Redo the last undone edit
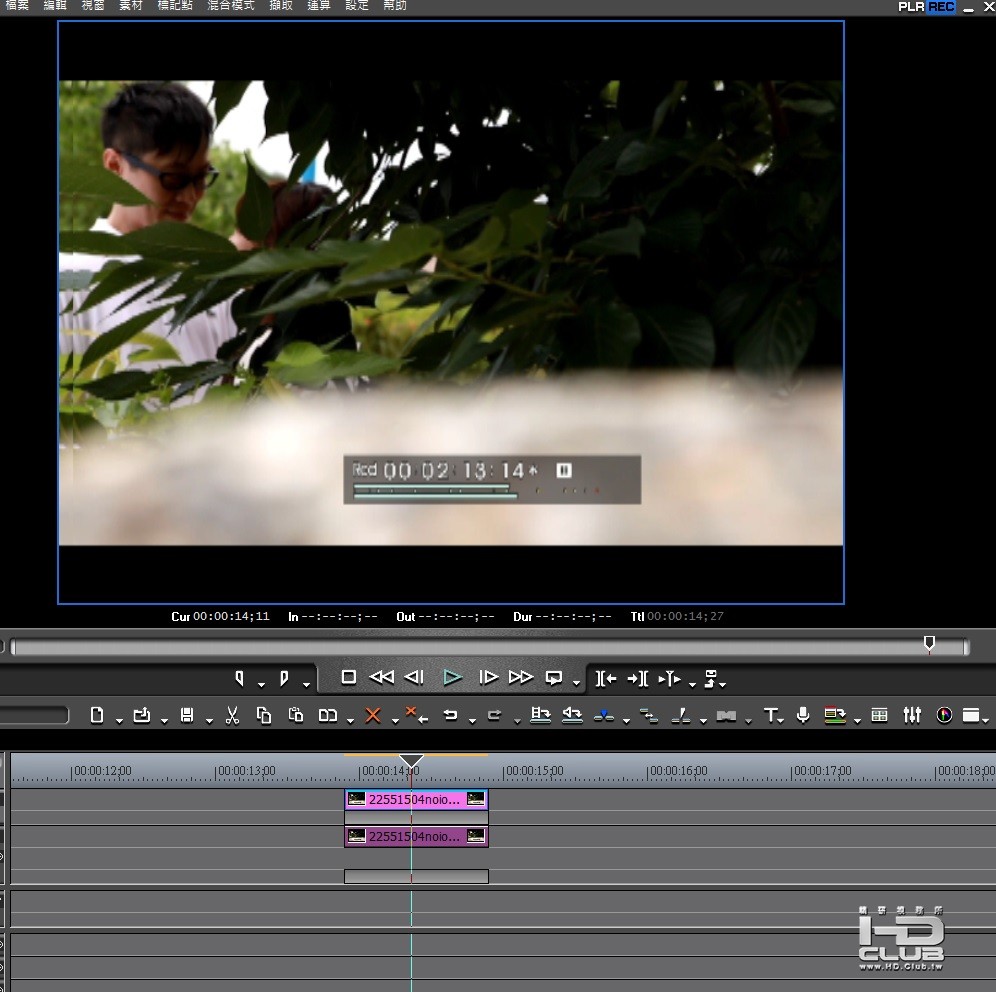 [495, 716]
